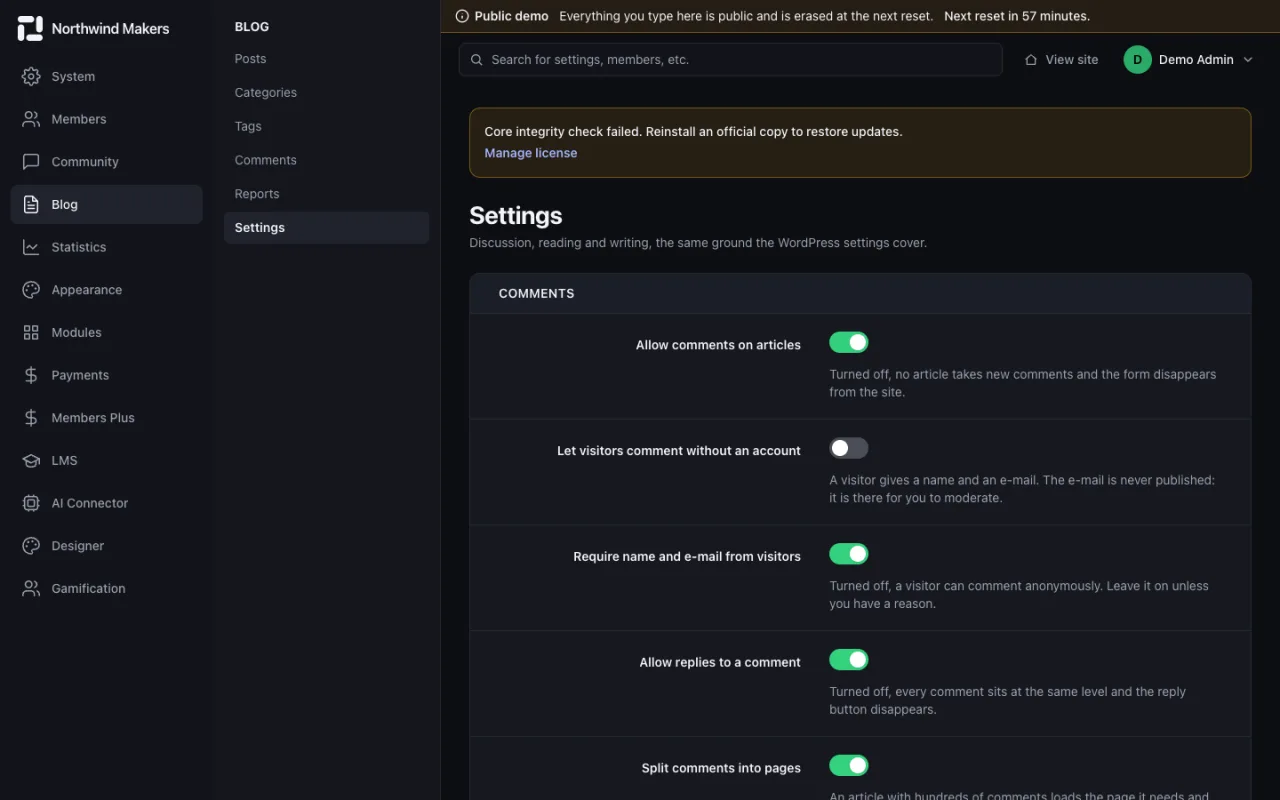
Task: Disable Allow comments on articles
Action: [x=849, y=343]
